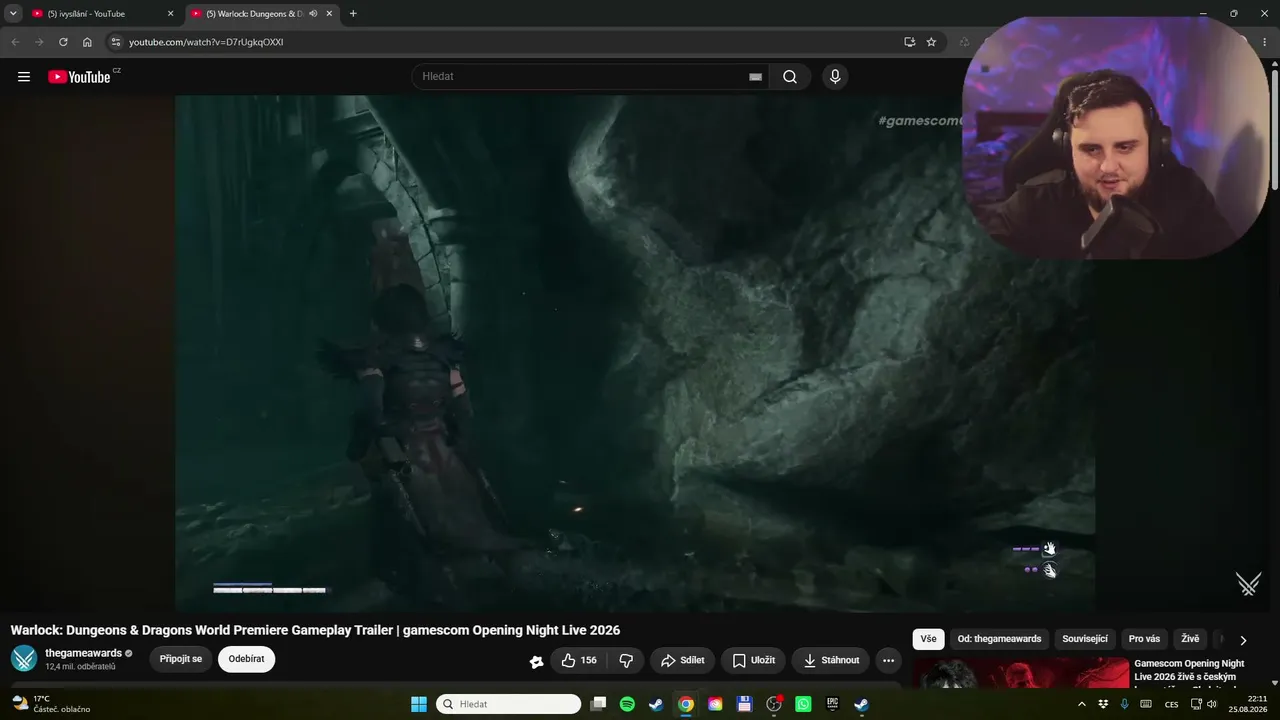Viewport: 1280px width, 720px height.
Task: Bookmark this page with the star
Action: point(931,42)
